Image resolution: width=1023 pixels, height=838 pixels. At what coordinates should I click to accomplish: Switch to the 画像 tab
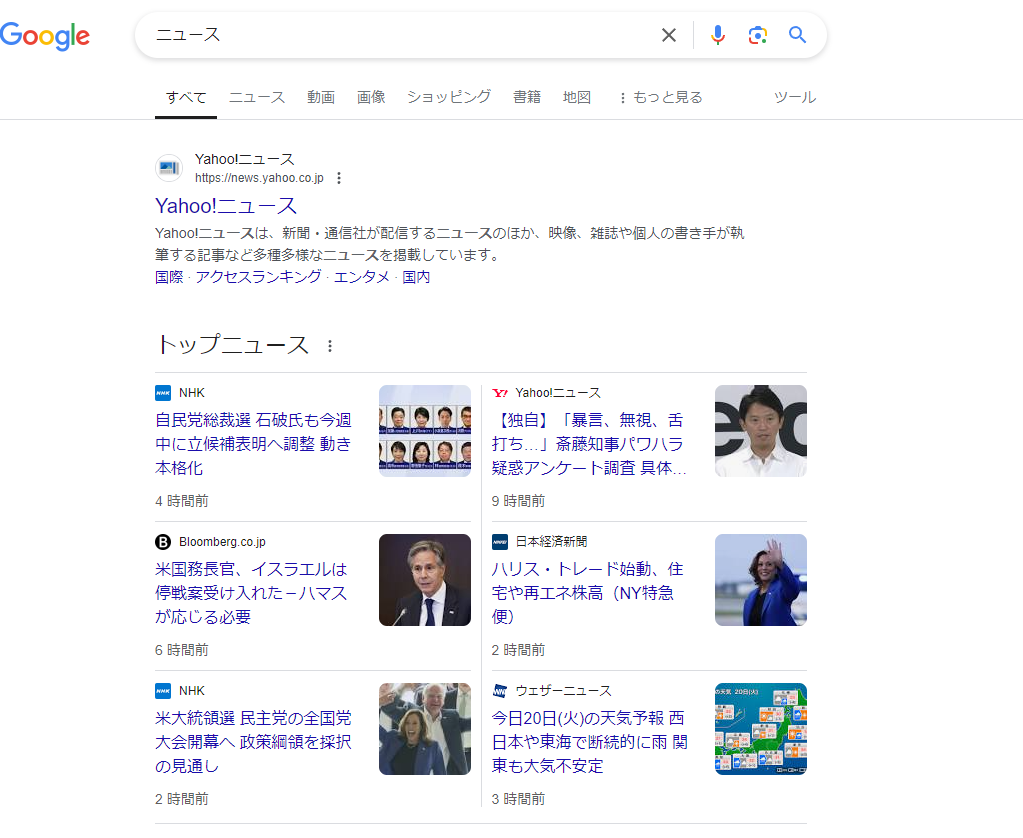(x=371, y=97)
